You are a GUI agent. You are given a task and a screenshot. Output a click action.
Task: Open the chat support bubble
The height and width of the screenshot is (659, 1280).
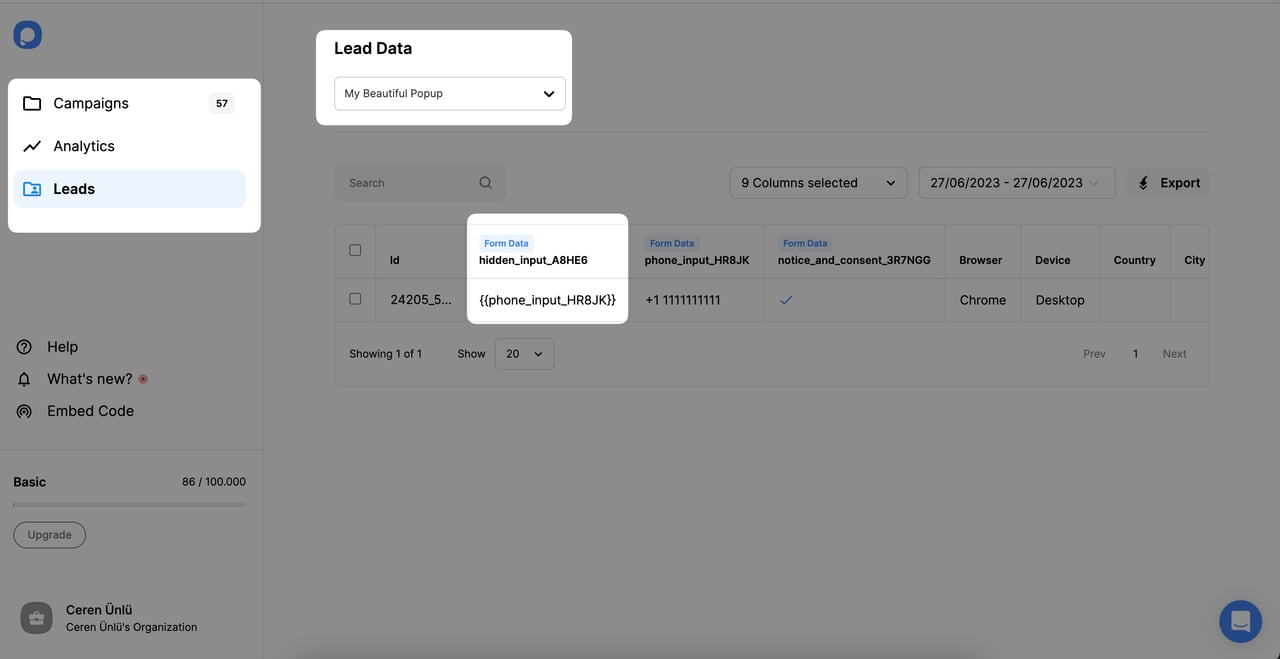[1240, 621]
